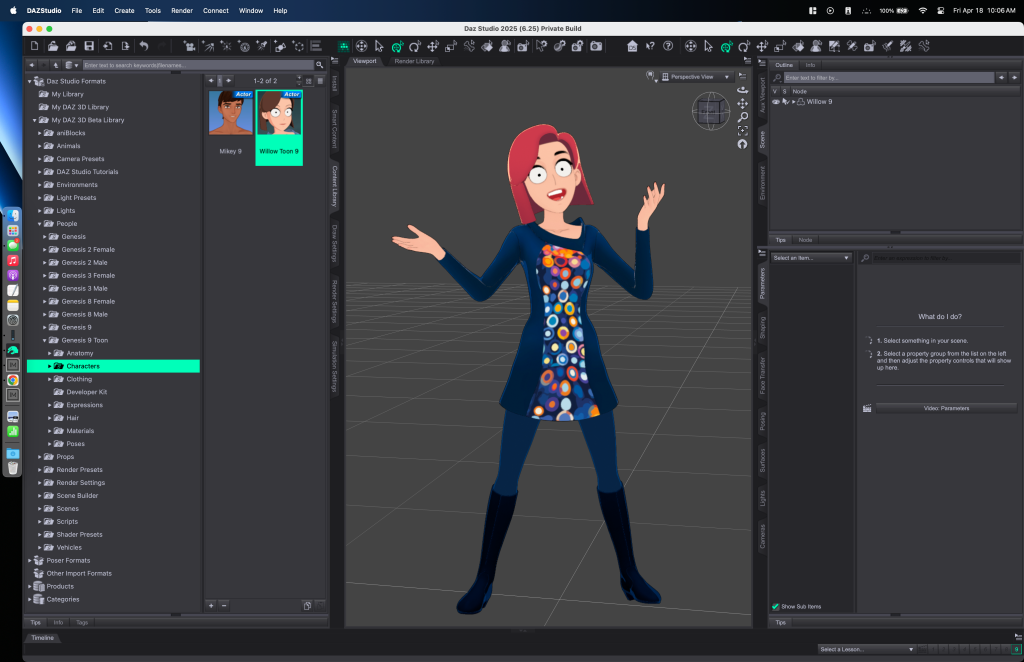Open the Select a Lesson dropdown
The width and height of the screenshot is (1024, 662).
click(866, 649)
